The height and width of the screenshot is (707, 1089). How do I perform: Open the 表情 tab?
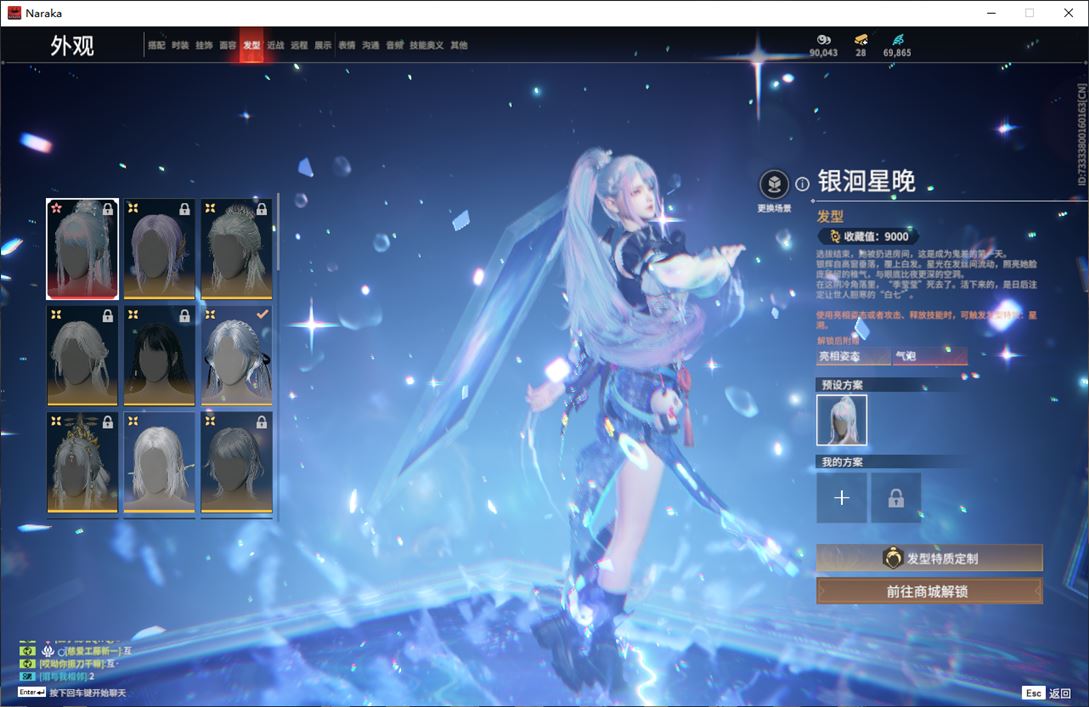pos(347,45)
